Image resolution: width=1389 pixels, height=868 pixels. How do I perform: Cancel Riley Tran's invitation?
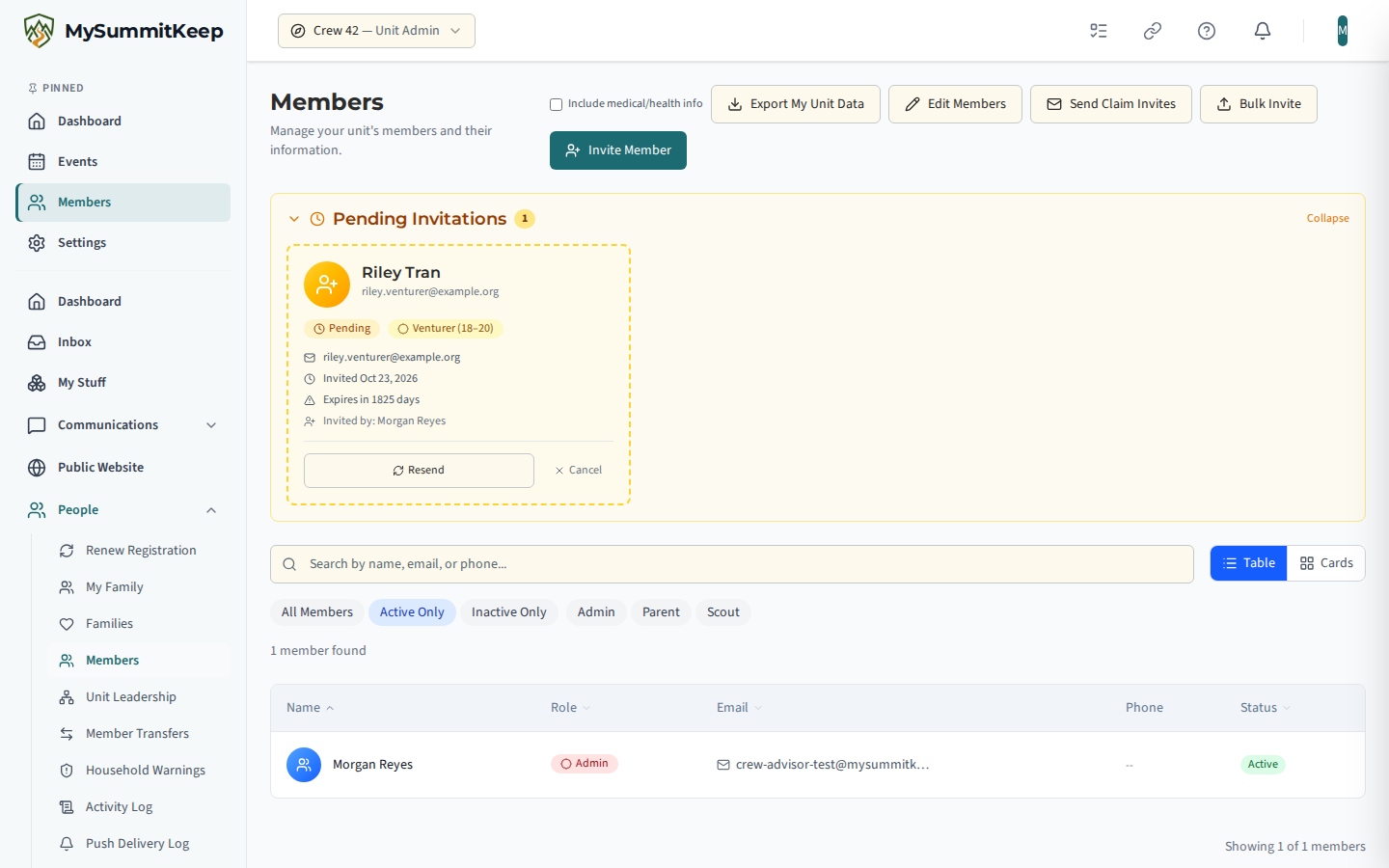point(579,471)
